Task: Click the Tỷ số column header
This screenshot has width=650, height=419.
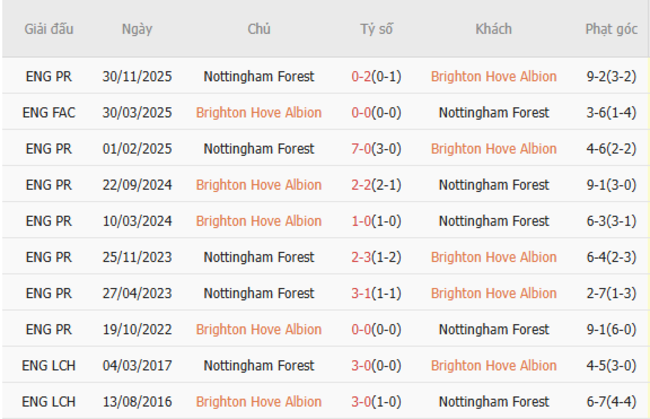Action: click(376, 29)
